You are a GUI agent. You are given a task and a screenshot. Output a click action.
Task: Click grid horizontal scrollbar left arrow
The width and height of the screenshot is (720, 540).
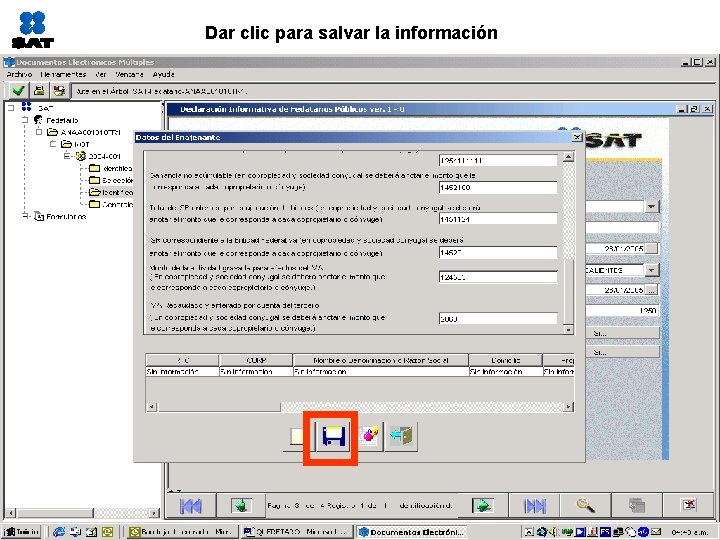click(x=152, y=407)
